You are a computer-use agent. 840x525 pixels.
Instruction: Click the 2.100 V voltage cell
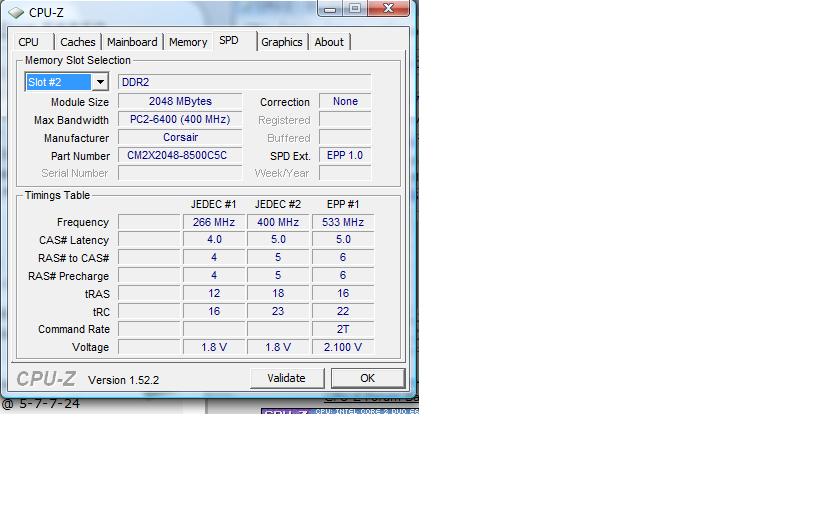point(343,347)
